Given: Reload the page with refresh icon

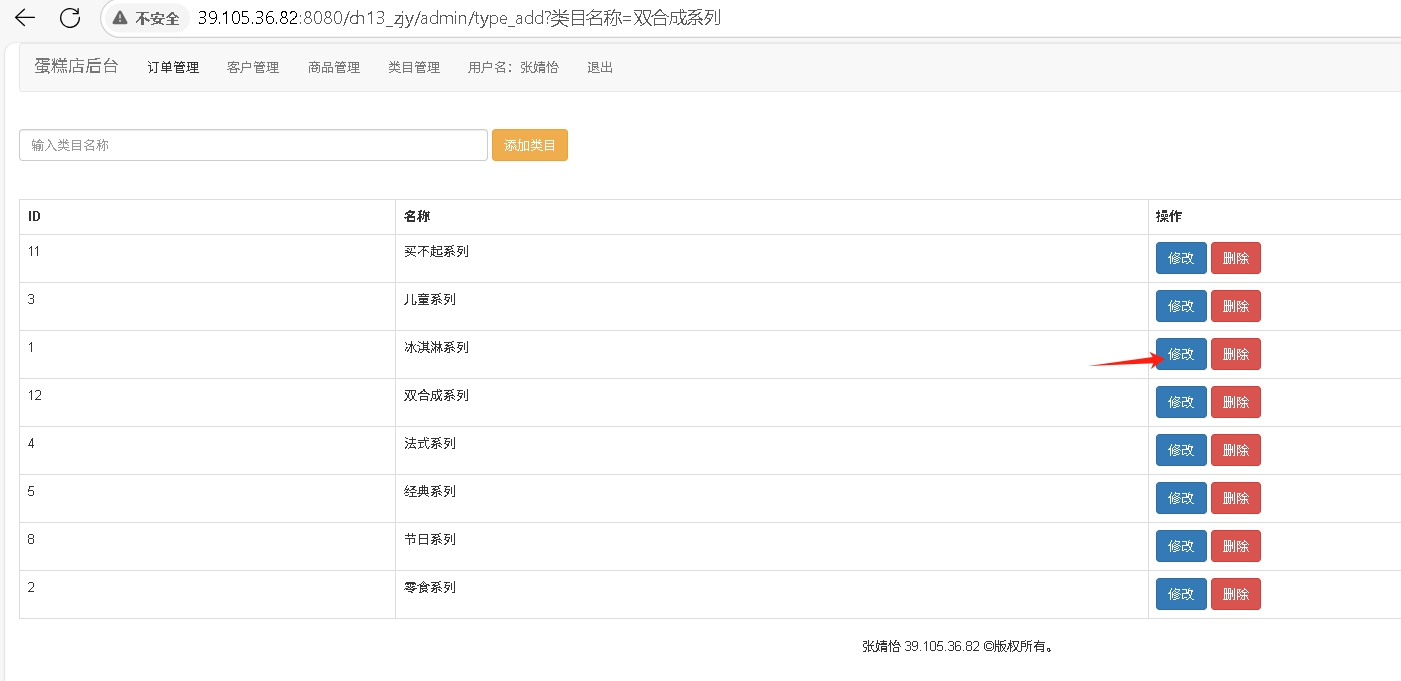Looking at the screenshot, I should [x=70, y=18].
